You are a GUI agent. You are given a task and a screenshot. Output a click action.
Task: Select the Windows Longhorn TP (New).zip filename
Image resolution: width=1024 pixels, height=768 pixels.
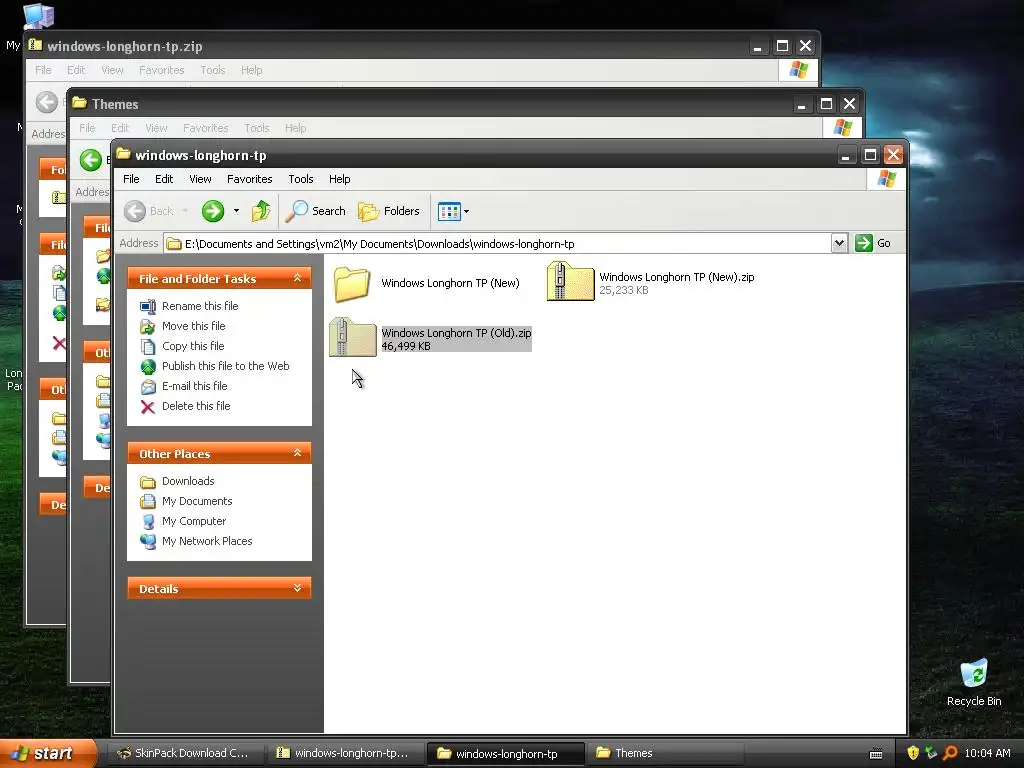tap(677, 277)
